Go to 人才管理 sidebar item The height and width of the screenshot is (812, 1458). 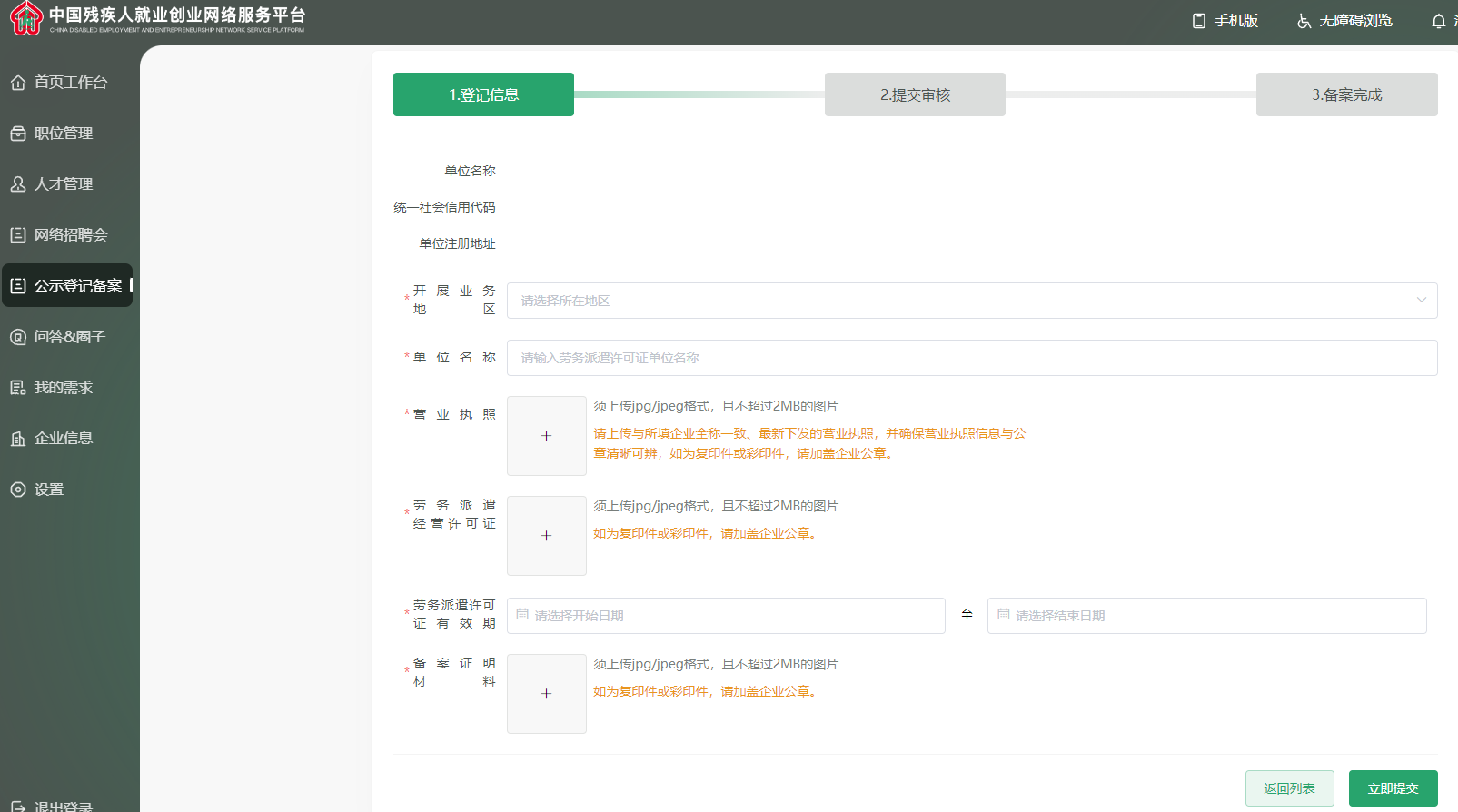(x=64, y=184)
